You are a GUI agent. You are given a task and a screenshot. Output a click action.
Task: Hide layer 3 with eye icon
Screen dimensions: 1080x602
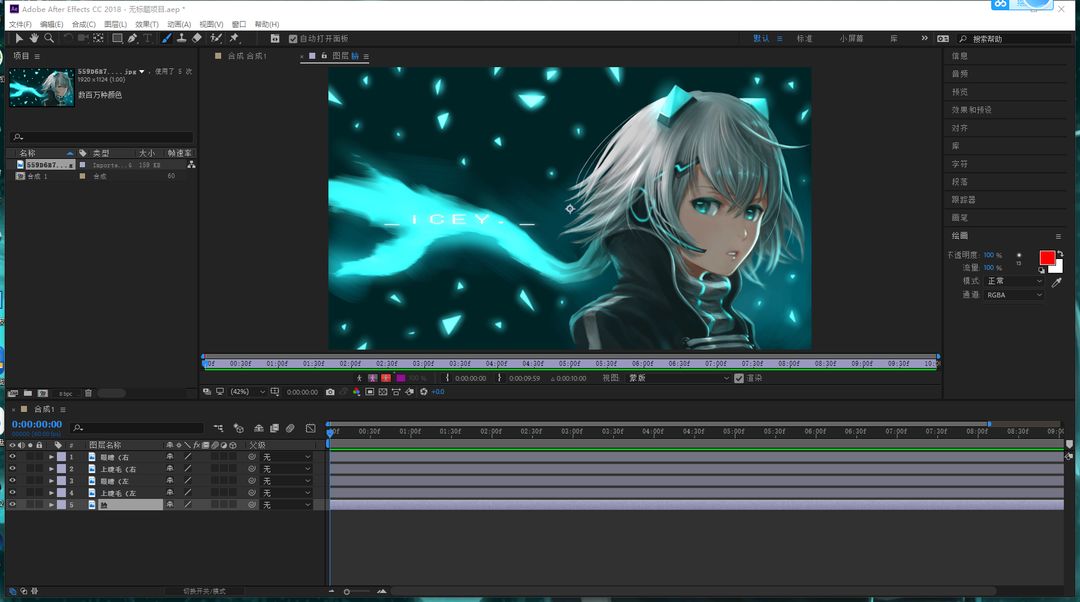point(12,481)
